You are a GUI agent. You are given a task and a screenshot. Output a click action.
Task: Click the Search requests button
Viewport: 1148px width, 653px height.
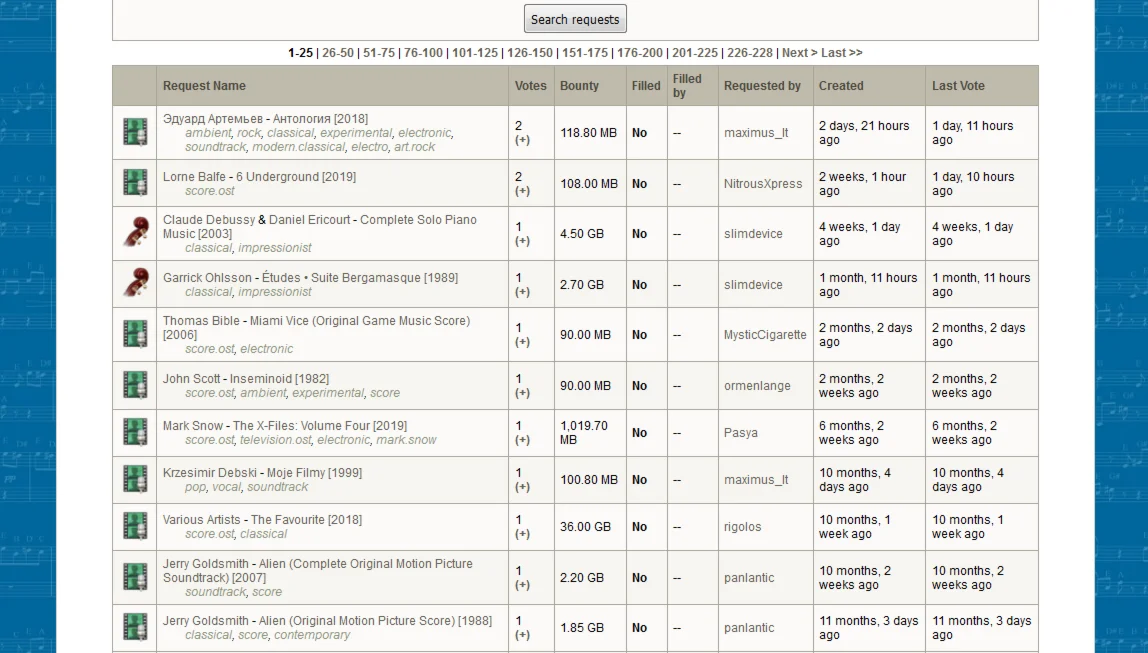click(x=575, y=19)
